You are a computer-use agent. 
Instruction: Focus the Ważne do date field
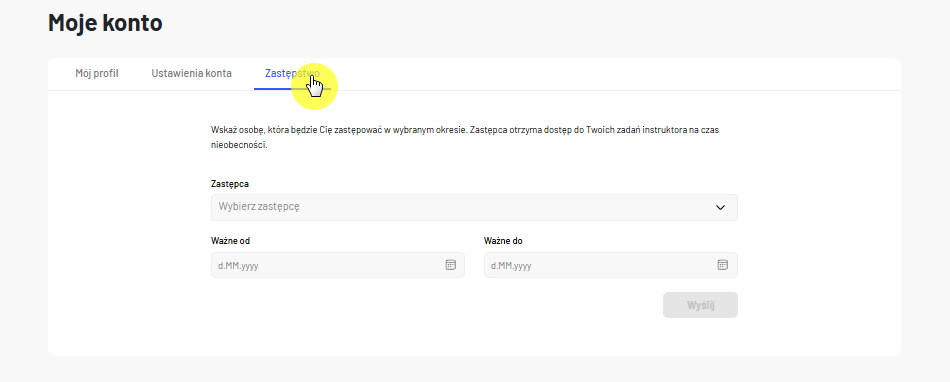pos(611,265)
